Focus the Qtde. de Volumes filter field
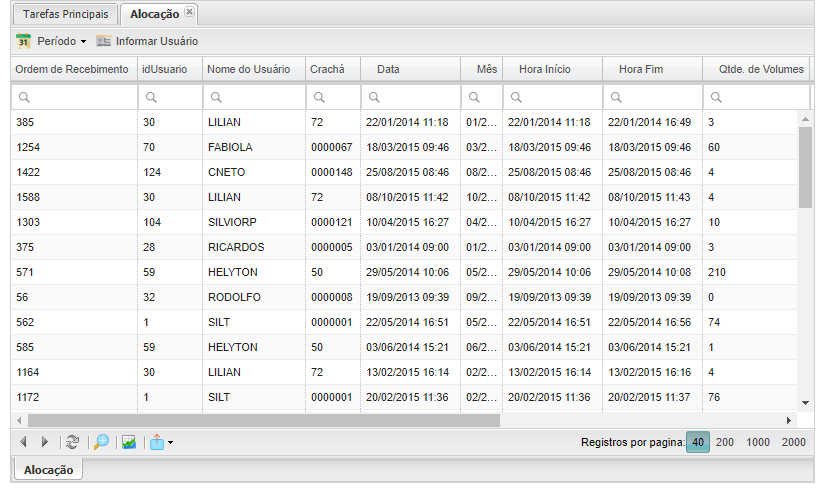Screen dimensions: 825x493 [x=756, y=97]
